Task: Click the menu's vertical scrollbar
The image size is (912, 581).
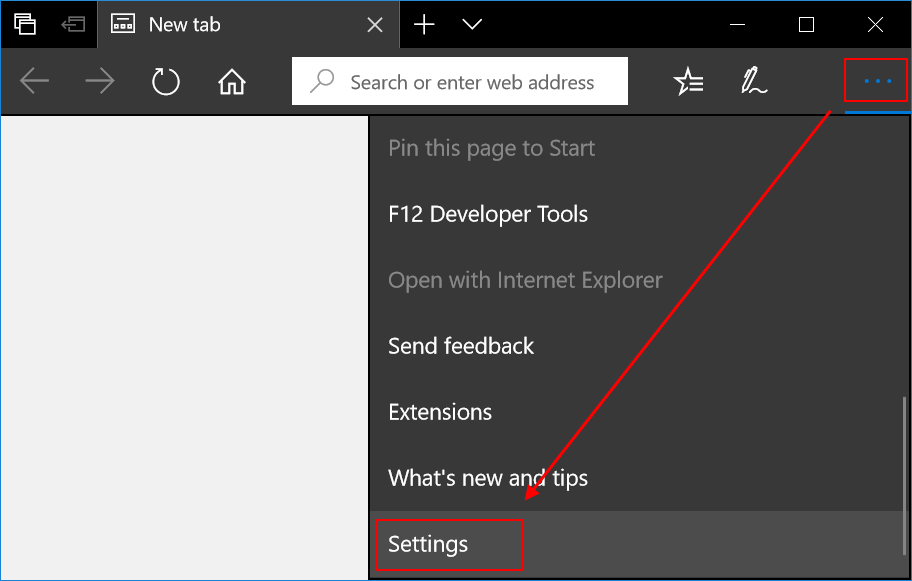Action: (x=904, y=476)
